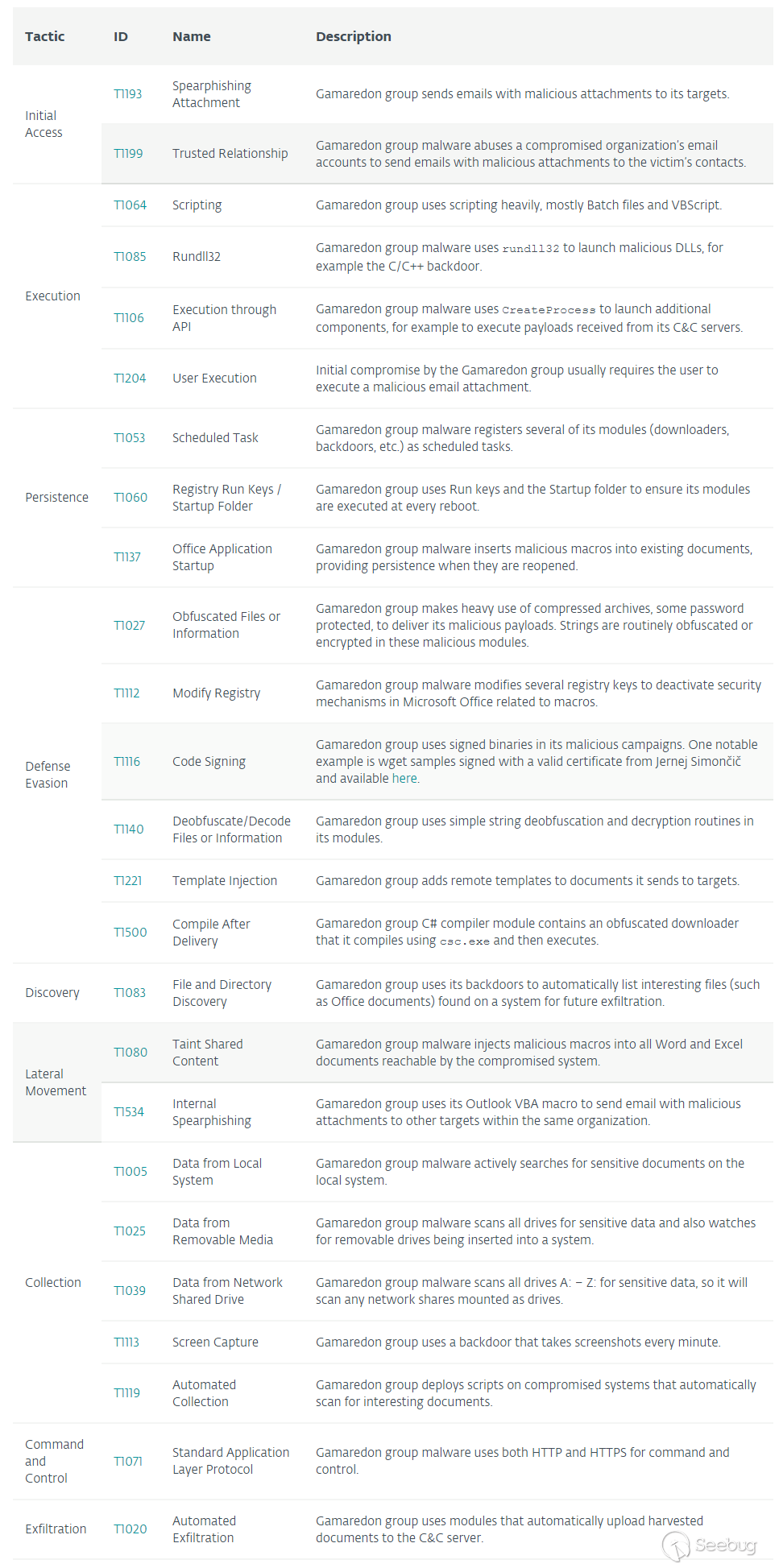Click the T1064 Scripting technique ID
Screen dimensions: 779x1568
pos(130,205)
